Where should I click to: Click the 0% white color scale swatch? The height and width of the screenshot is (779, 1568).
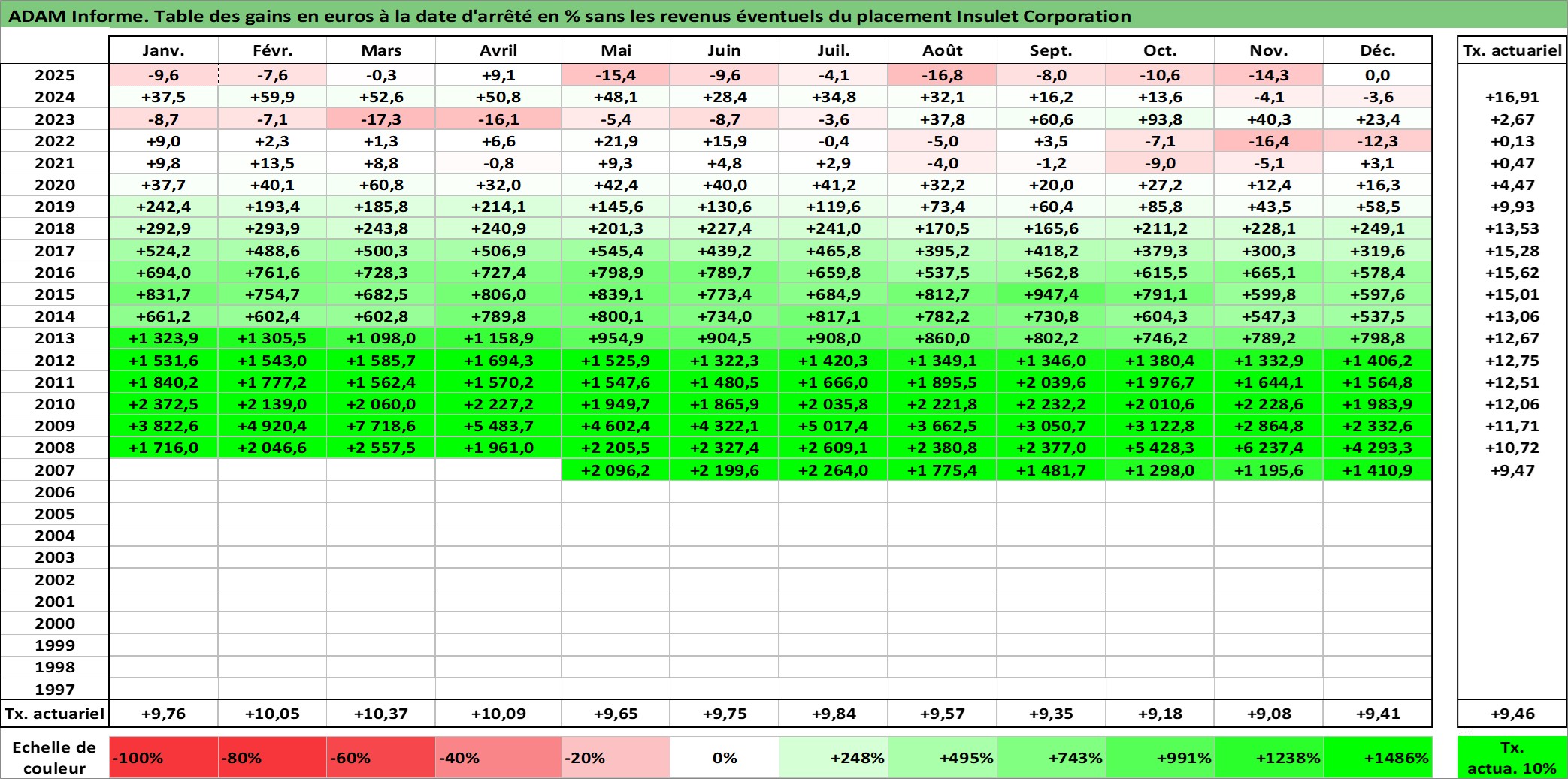point(725,757)
